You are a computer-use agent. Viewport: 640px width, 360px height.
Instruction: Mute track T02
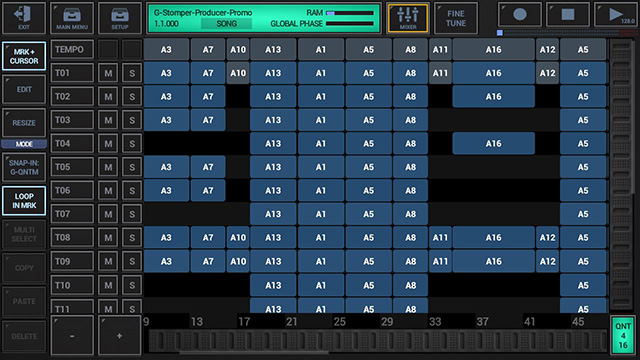108,97
